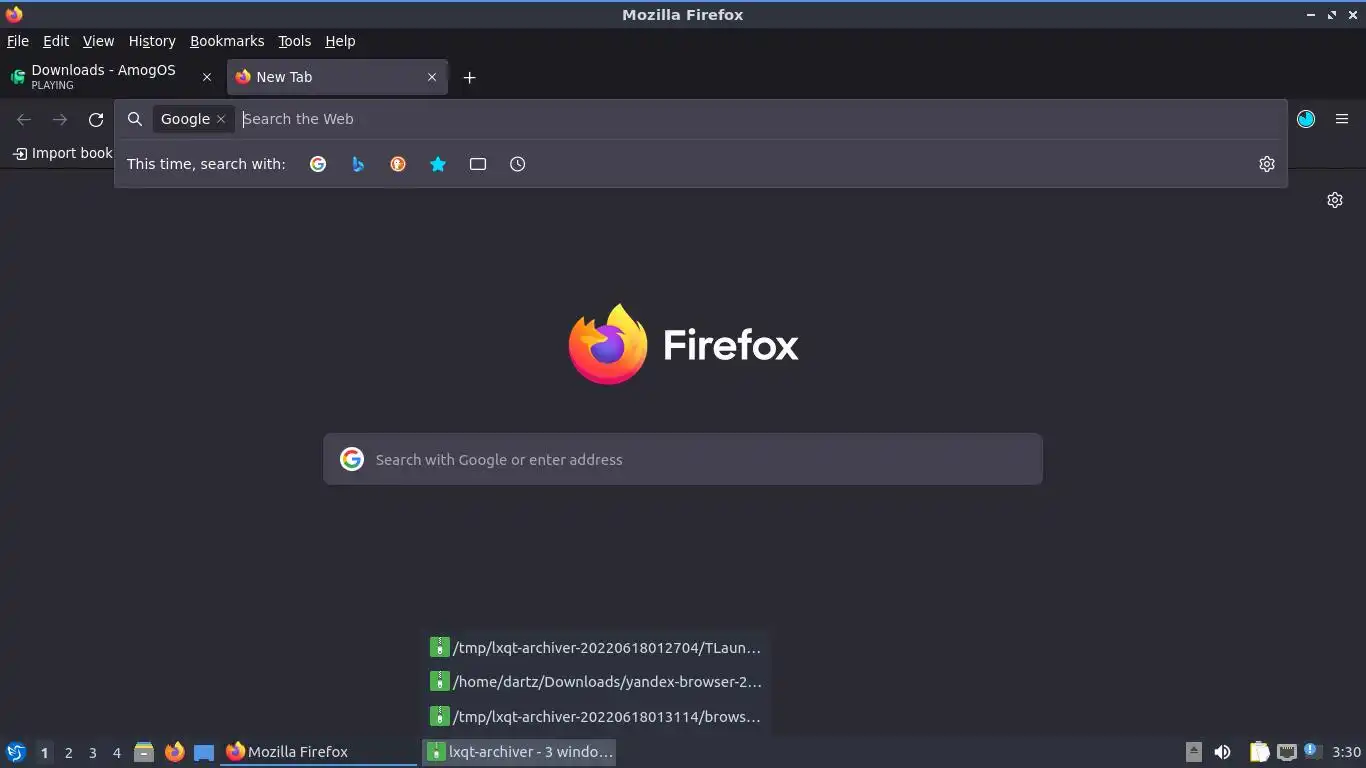1366x768 pixels.
Task: Go back one page
Action: (24, 119)
